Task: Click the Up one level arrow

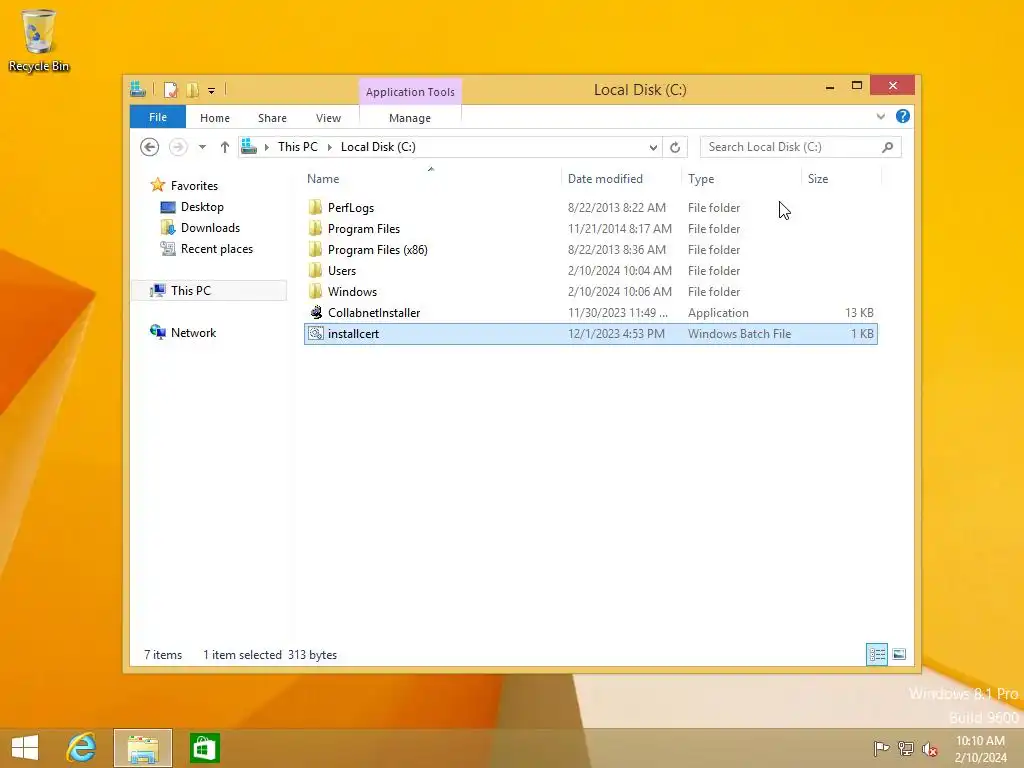Action: coord(225,147)
